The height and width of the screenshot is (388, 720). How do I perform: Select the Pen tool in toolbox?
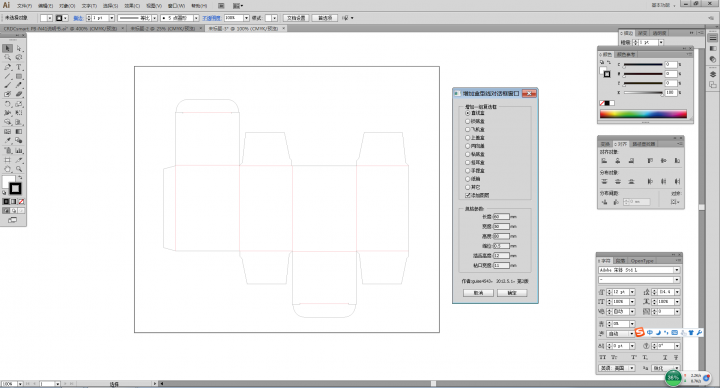7,67
